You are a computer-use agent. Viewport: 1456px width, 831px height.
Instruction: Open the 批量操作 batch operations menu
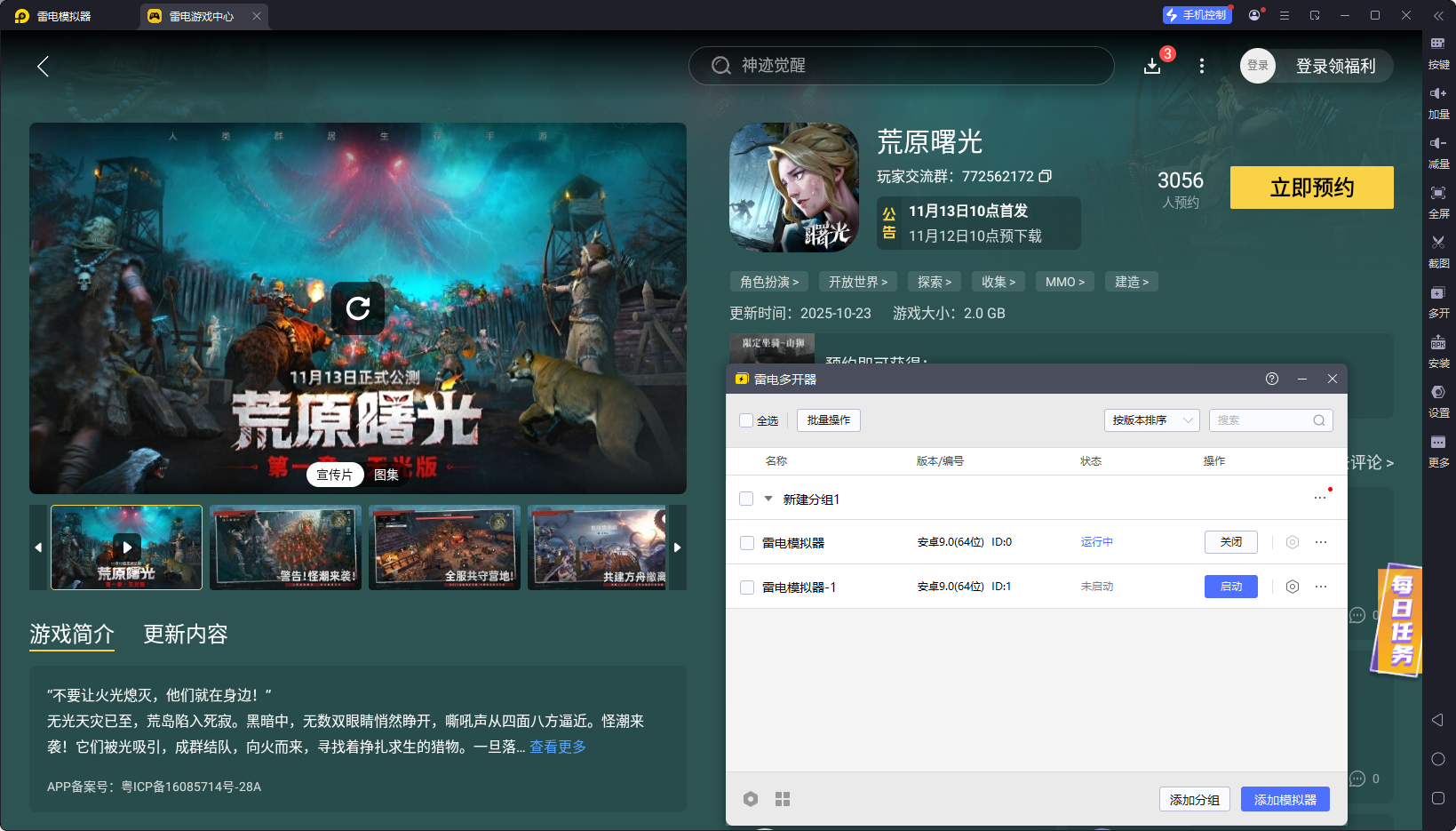point(828,420)
